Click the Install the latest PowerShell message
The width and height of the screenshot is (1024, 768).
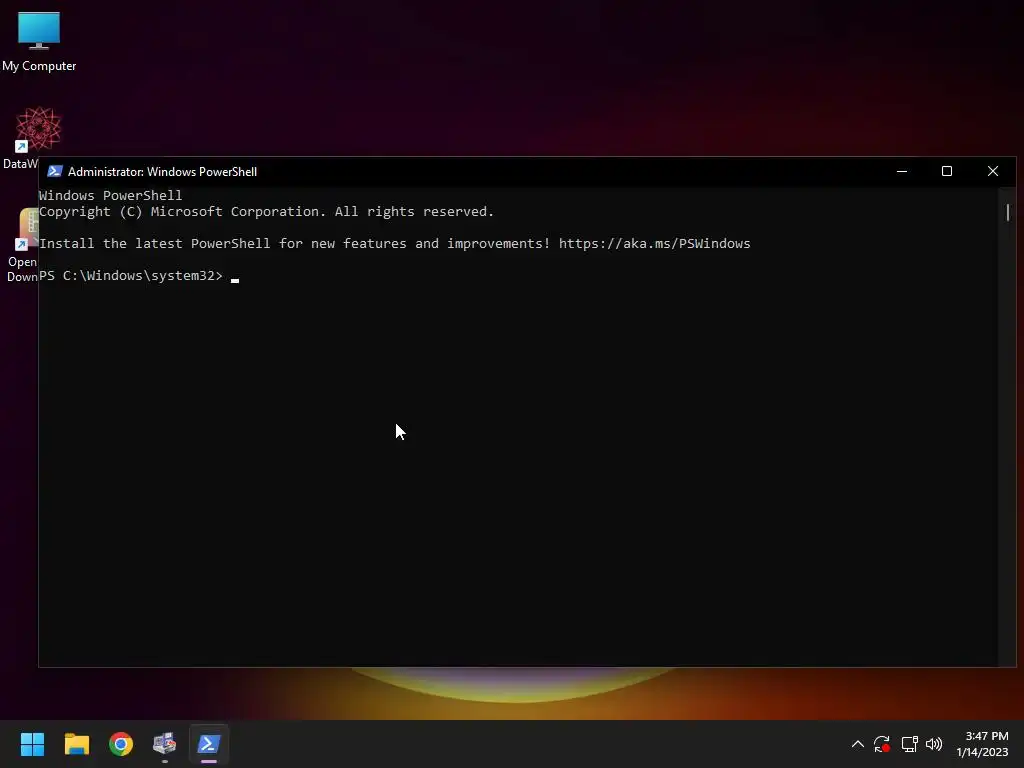(x=295, y=244)
